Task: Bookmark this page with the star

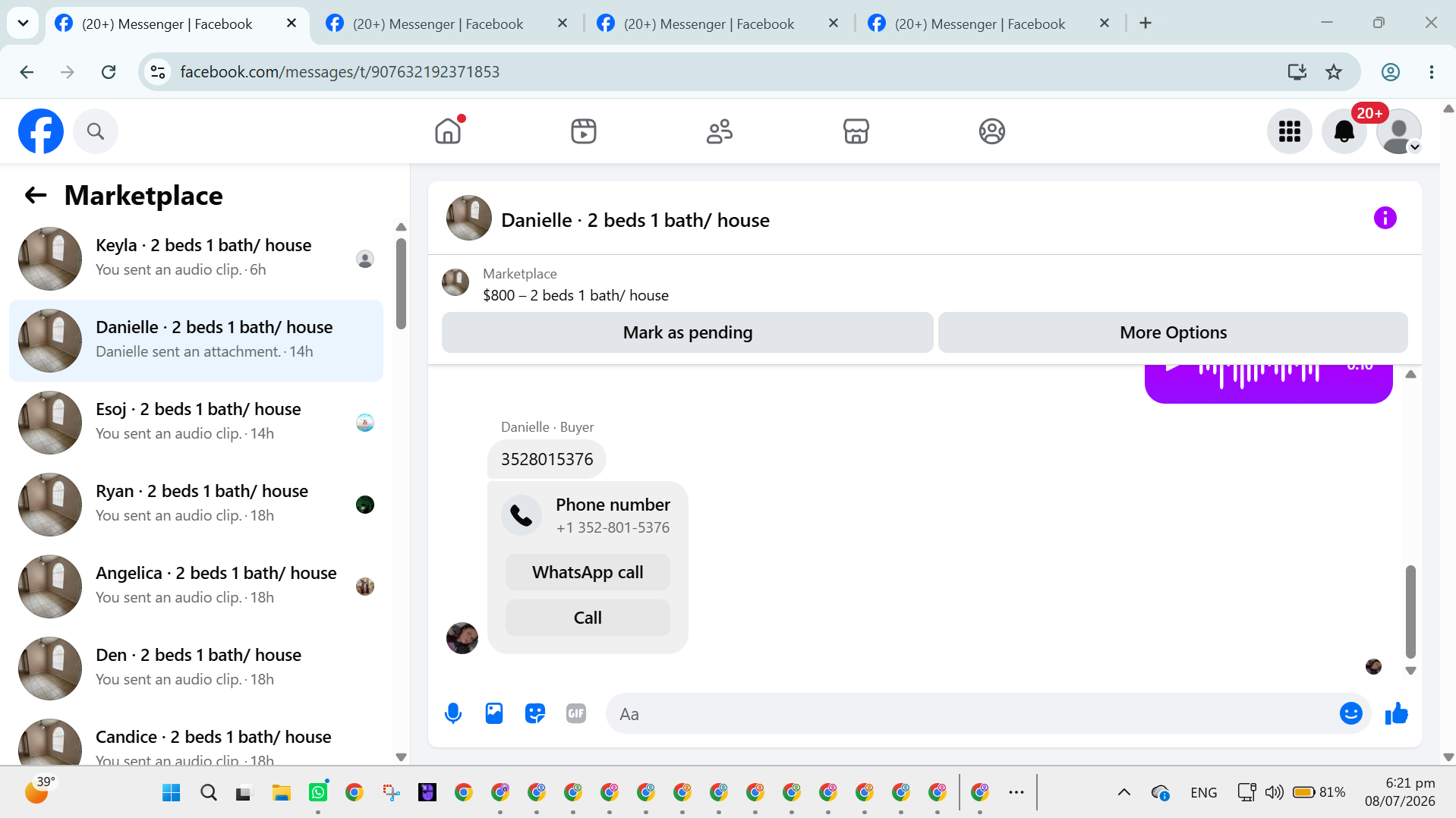Action: (1334, 72)
